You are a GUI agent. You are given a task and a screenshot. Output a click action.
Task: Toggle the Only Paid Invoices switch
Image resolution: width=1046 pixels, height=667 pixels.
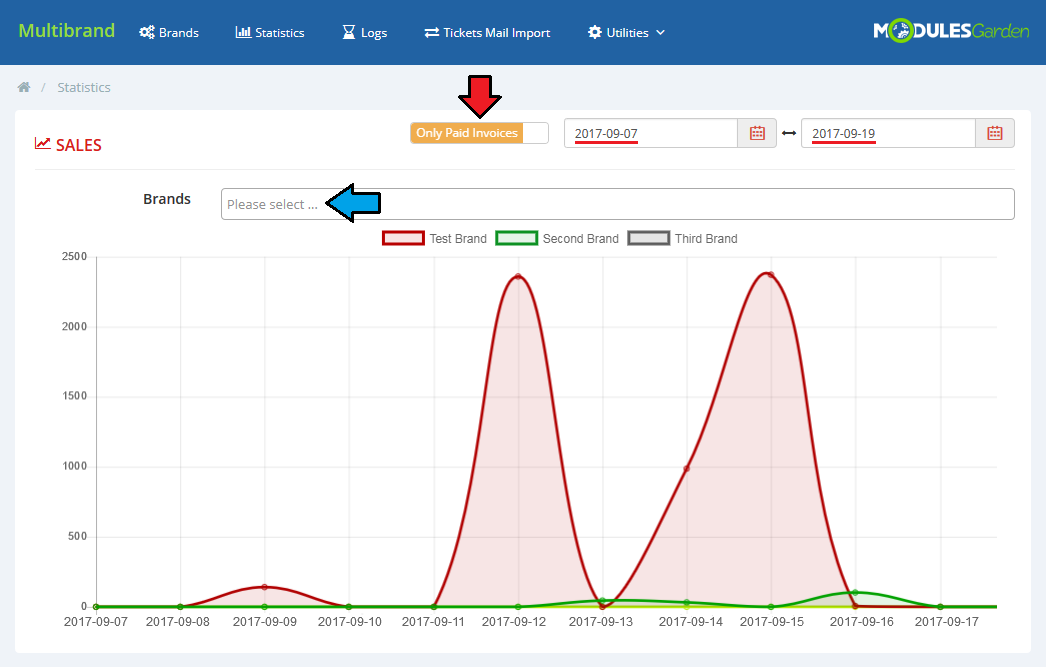point(479,133)
